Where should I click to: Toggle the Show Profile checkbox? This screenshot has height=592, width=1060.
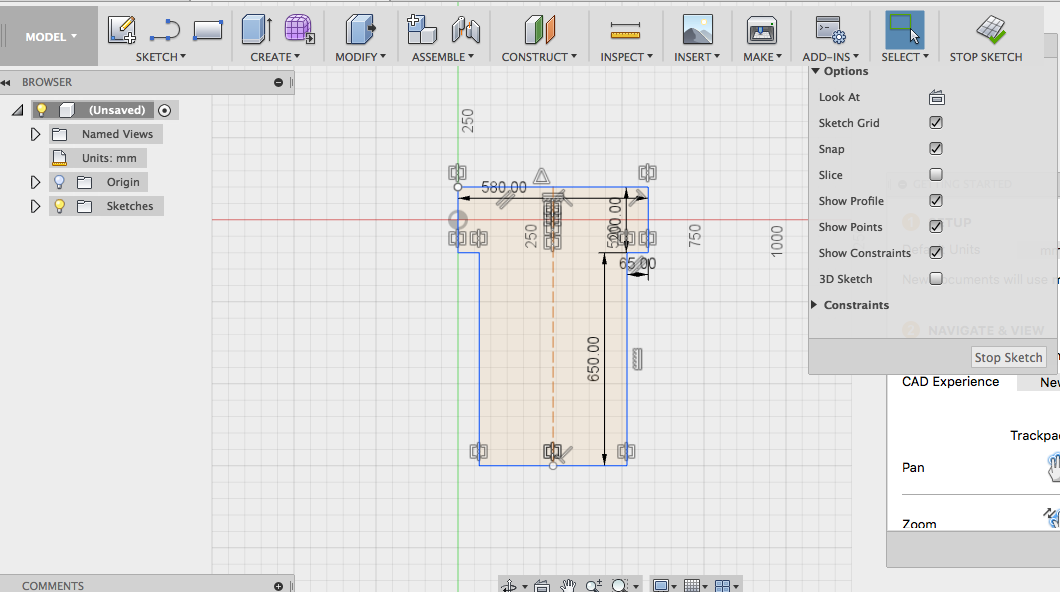pyautogui.click(x=936, y=201)
